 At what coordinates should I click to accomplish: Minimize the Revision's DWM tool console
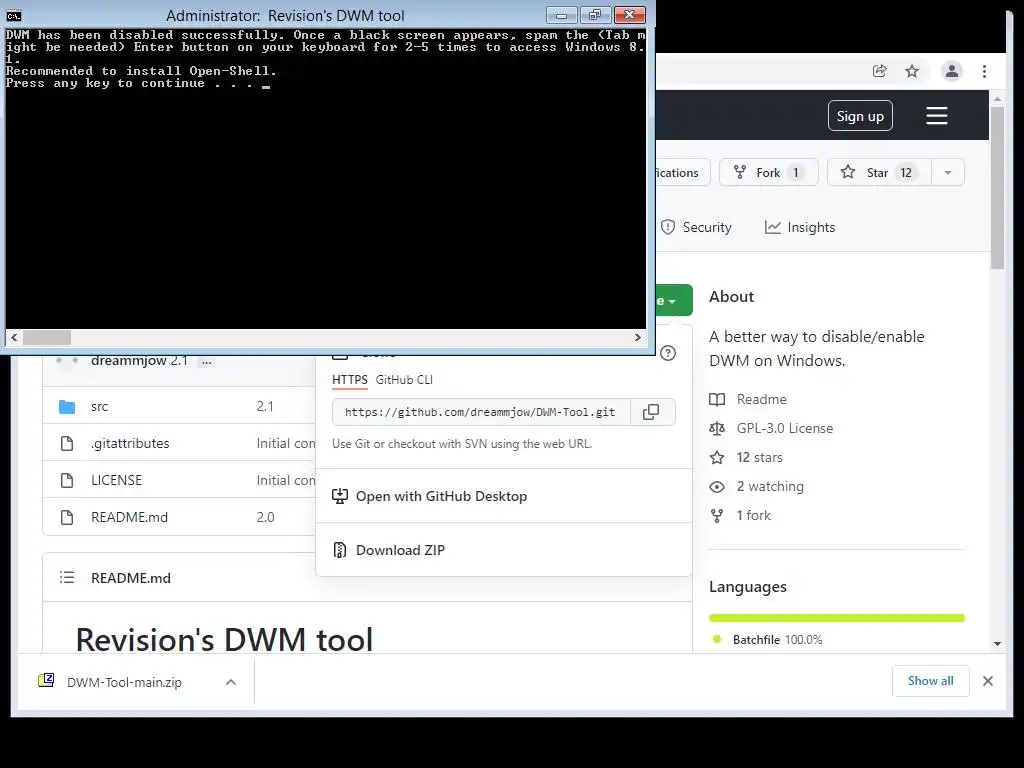coord(562,14)
